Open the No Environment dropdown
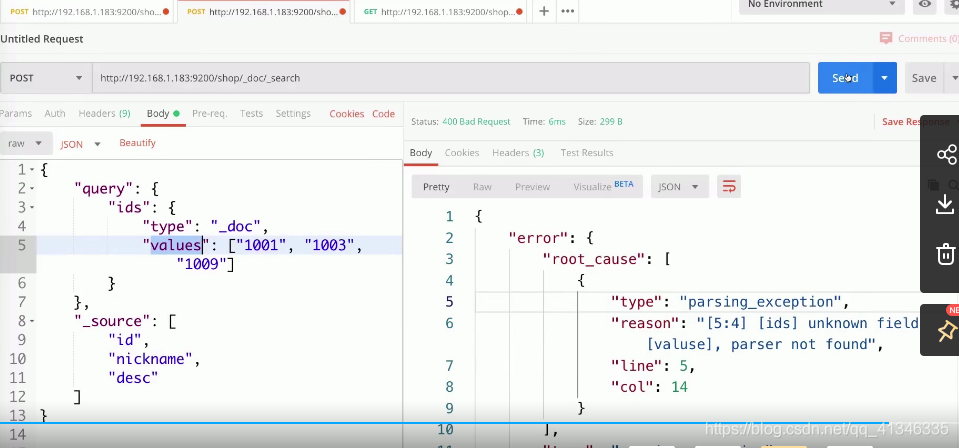The height and width of the screenshot is (448, 959). 821,5
